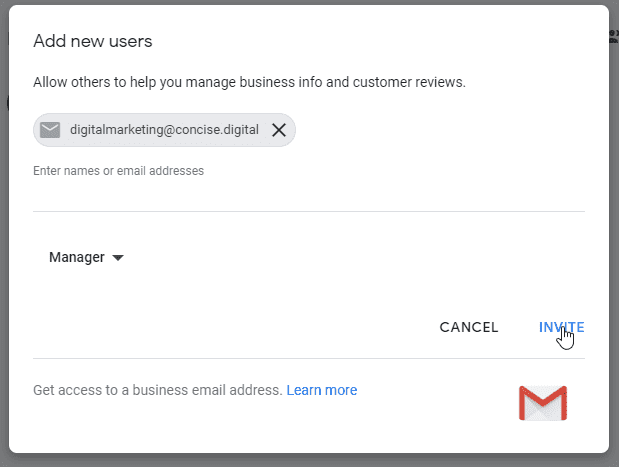
Task: Click the Allow others to help description text
Action: tap(249, 82)
